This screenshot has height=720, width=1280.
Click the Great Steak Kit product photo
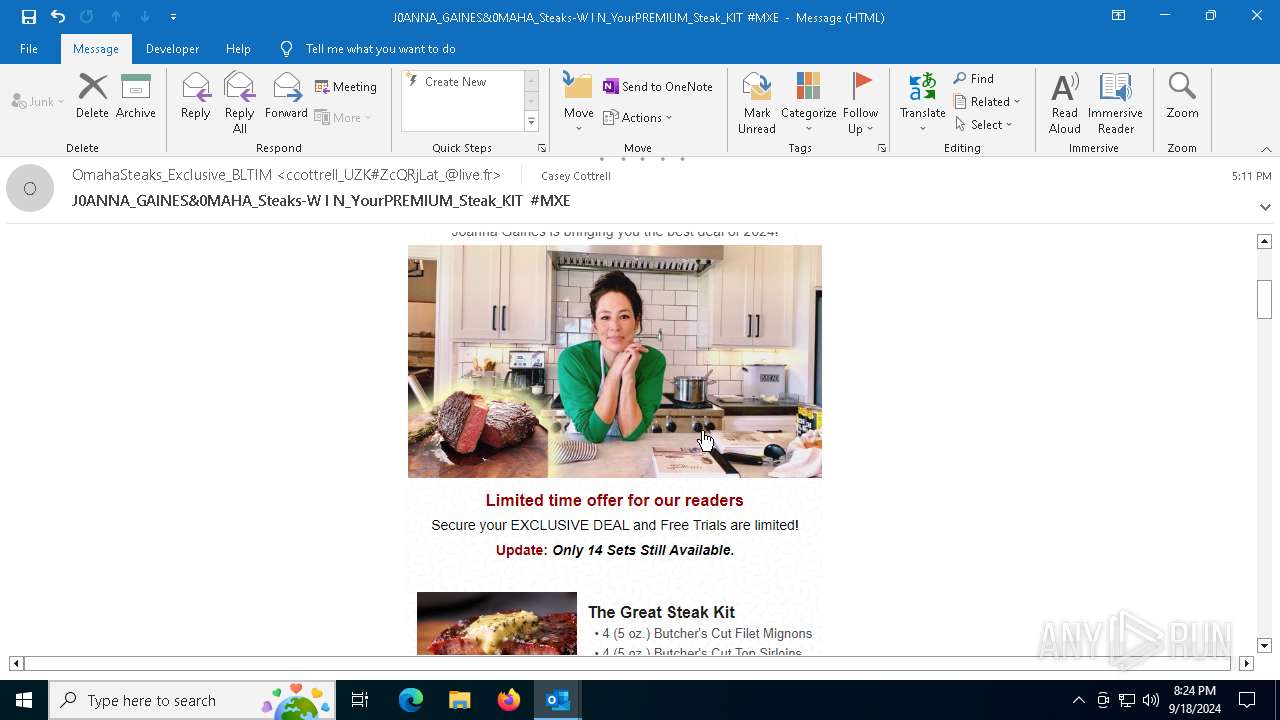(x=497, y=623)
